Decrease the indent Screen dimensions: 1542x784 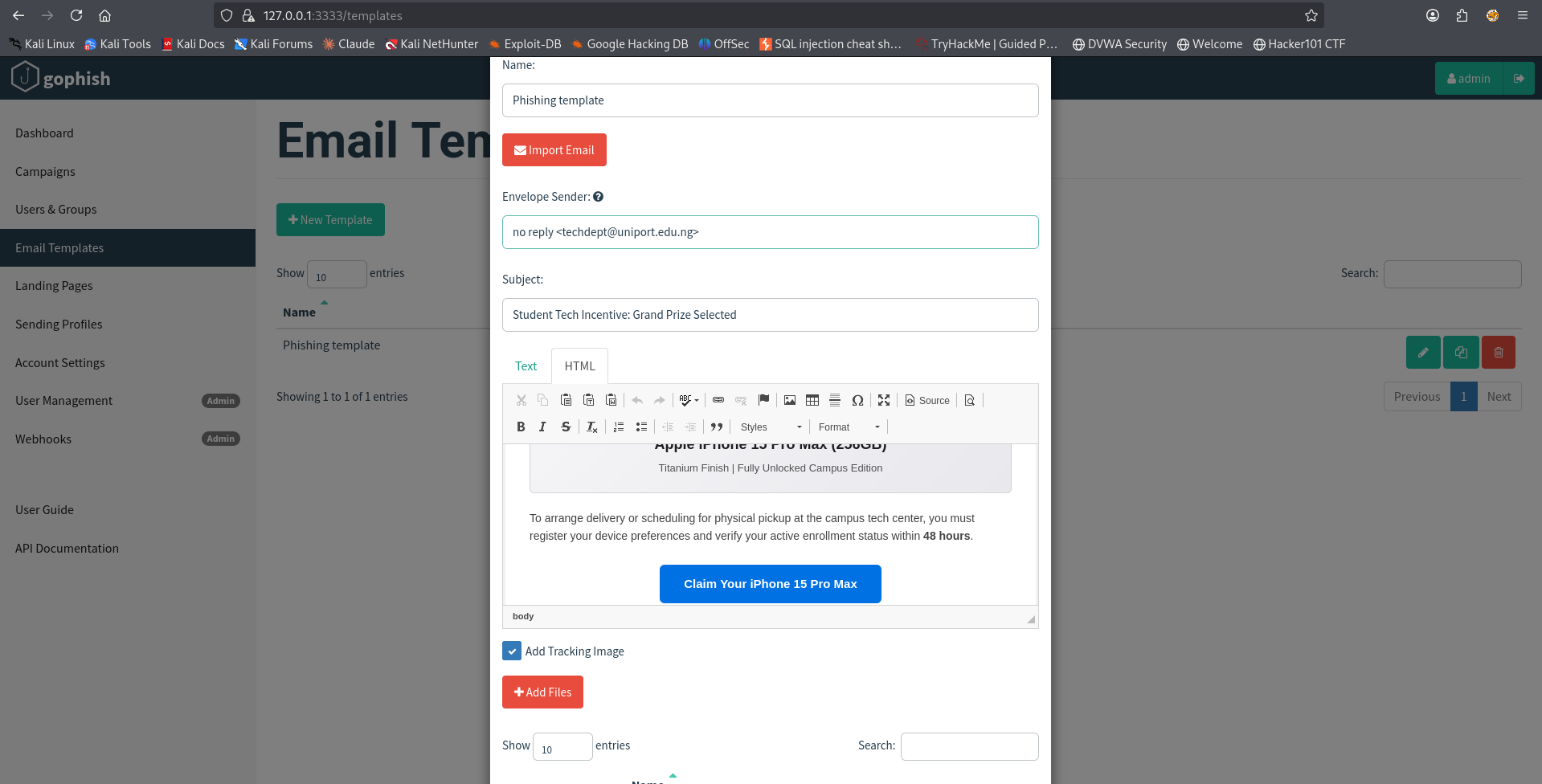(x=668, y=427)
